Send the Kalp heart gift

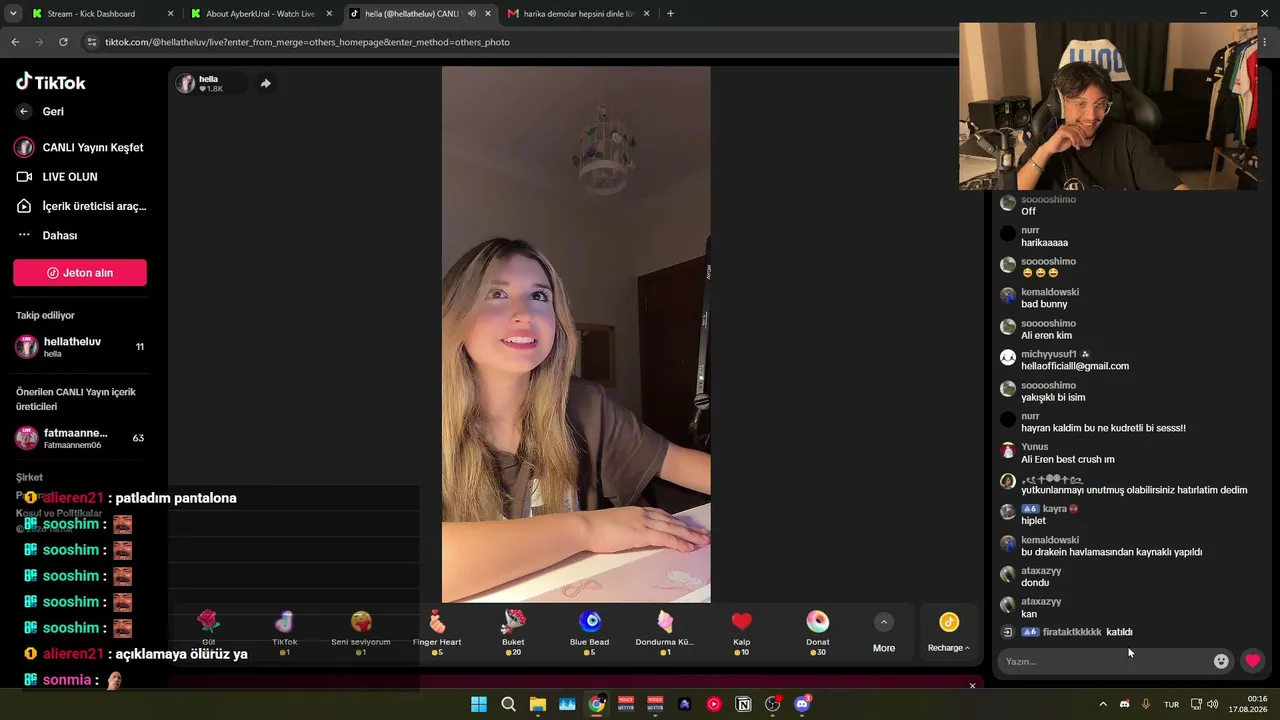(741, 633)
